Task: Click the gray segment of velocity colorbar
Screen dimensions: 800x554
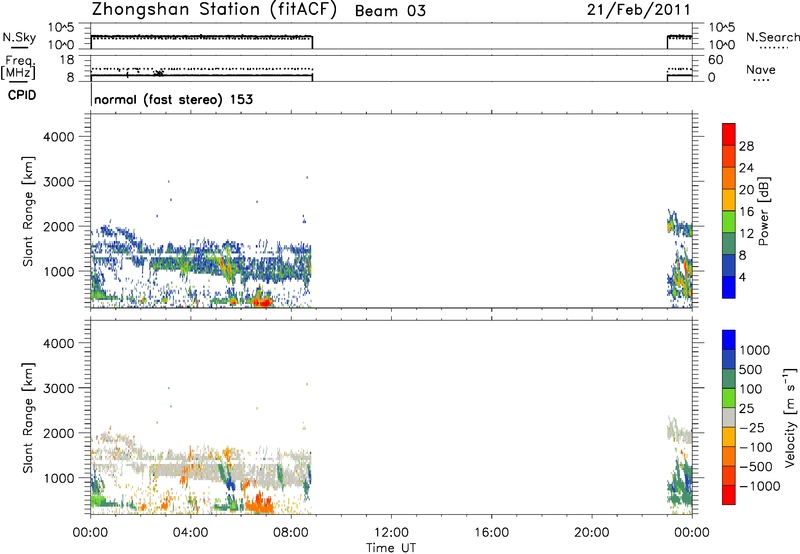Action: pyautogui.click(x=729, y=417)
